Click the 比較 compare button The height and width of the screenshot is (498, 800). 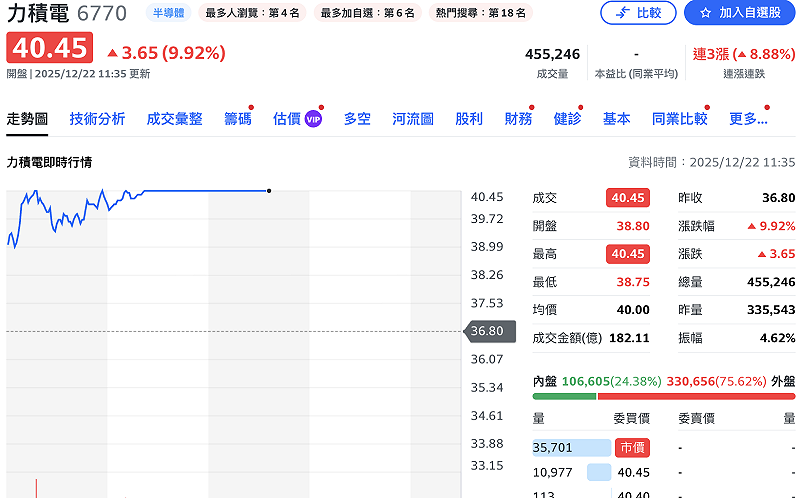click(638, 13)
